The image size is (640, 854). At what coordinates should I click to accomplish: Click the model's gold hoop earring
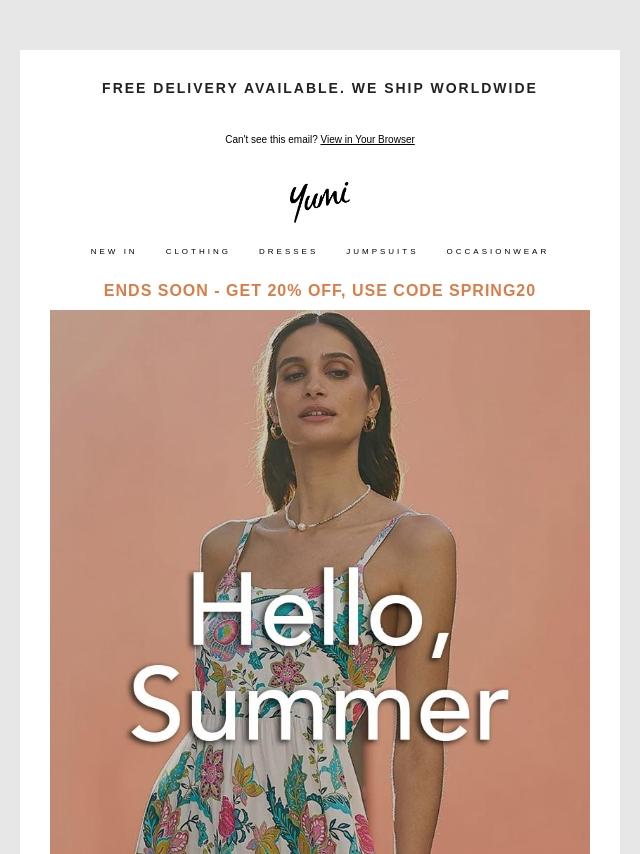276,431
